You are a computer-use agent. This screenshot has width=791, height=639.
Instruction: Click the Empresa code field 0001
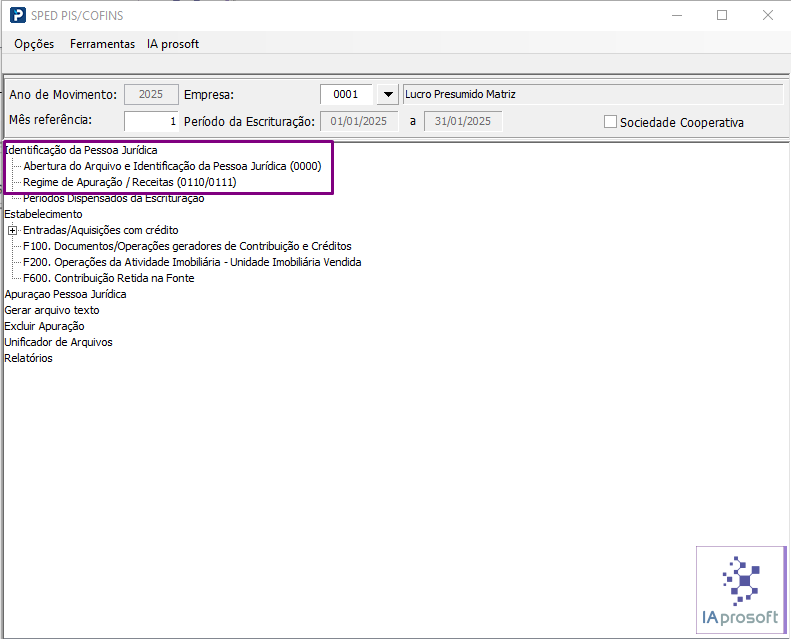[x=346, y=94]
